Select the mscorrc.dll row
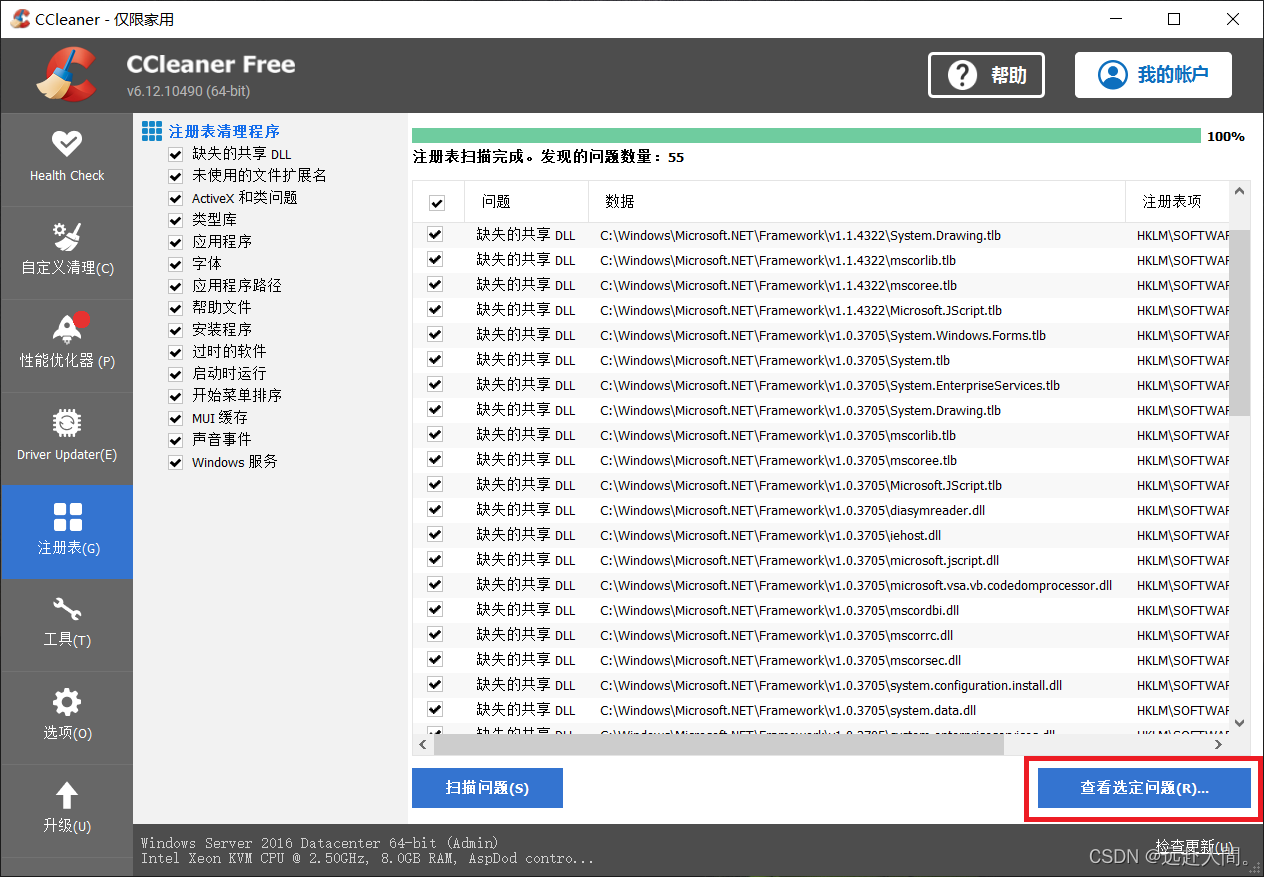Image resolution: width=1264 pixels, height=877 pixels. pos(821,635)
